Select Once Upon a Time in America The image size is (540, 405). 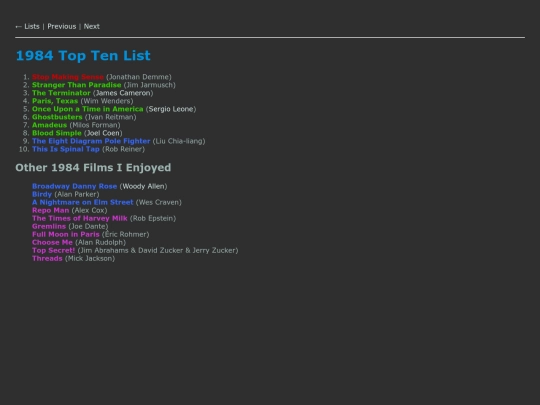tap(87, 109)
